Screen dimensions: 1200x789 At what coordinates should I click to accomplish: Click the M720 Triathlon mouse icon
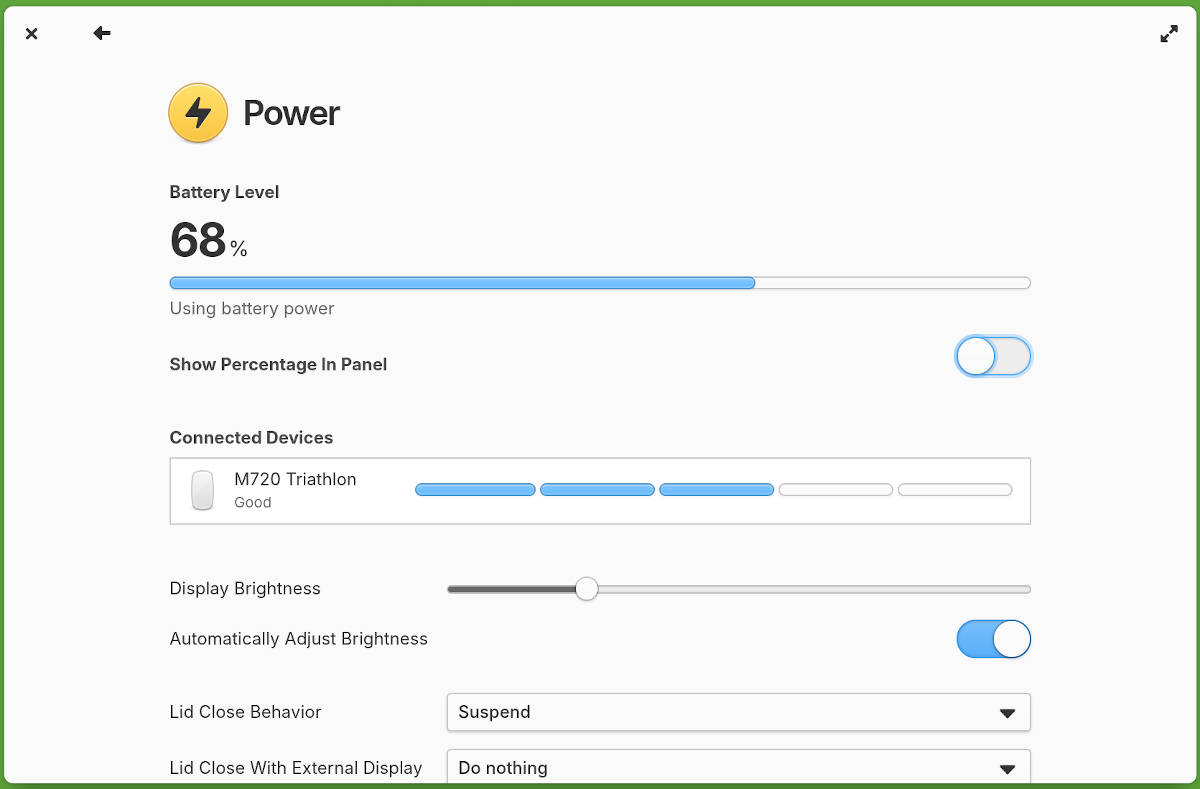(203, 490)
